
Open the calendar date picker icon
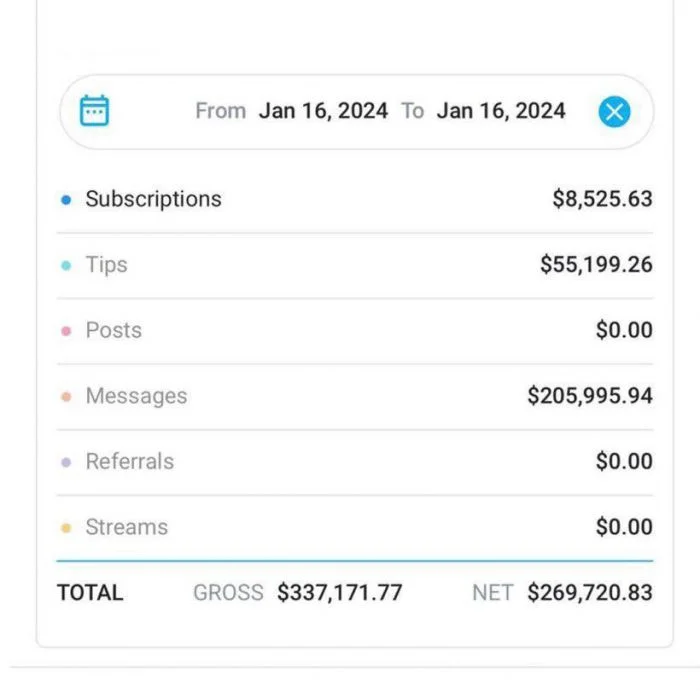pyautogui.click(x=94, y=111)
